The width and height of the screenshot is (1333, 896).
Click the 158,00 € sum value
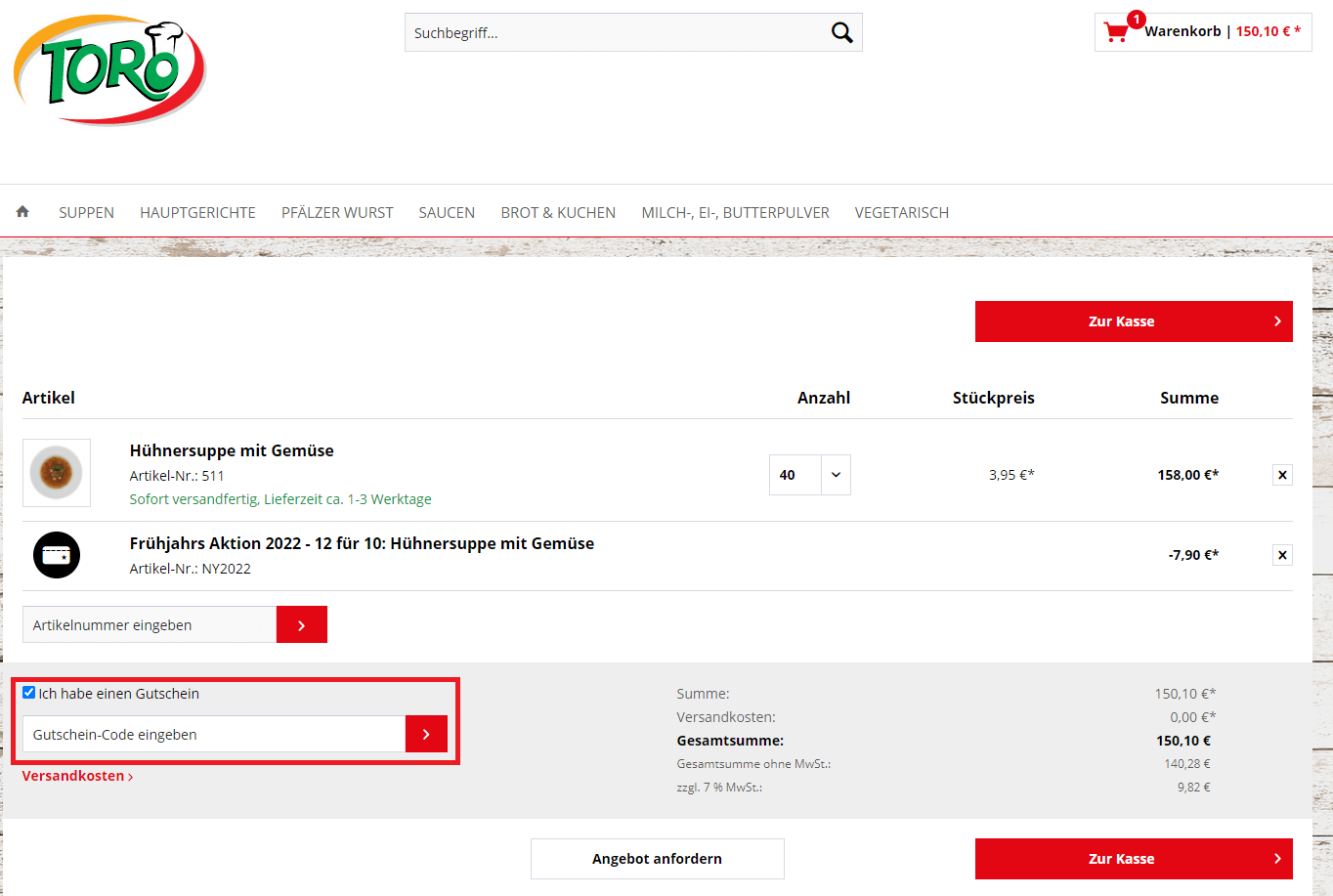click(x=1188, y=475)
